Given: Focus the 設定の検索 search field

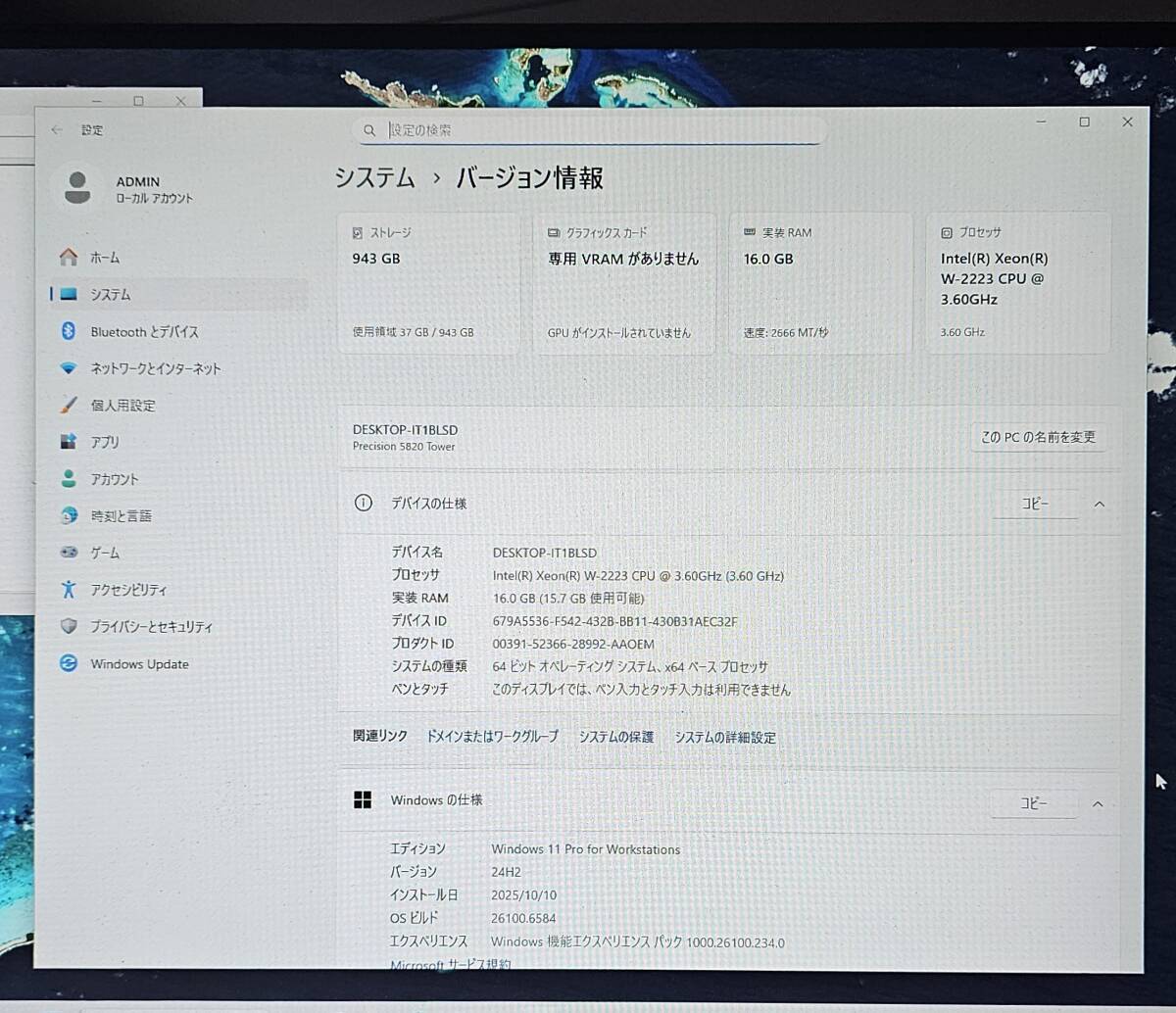Looking at the screenshot, I should [x=588, y=130].
